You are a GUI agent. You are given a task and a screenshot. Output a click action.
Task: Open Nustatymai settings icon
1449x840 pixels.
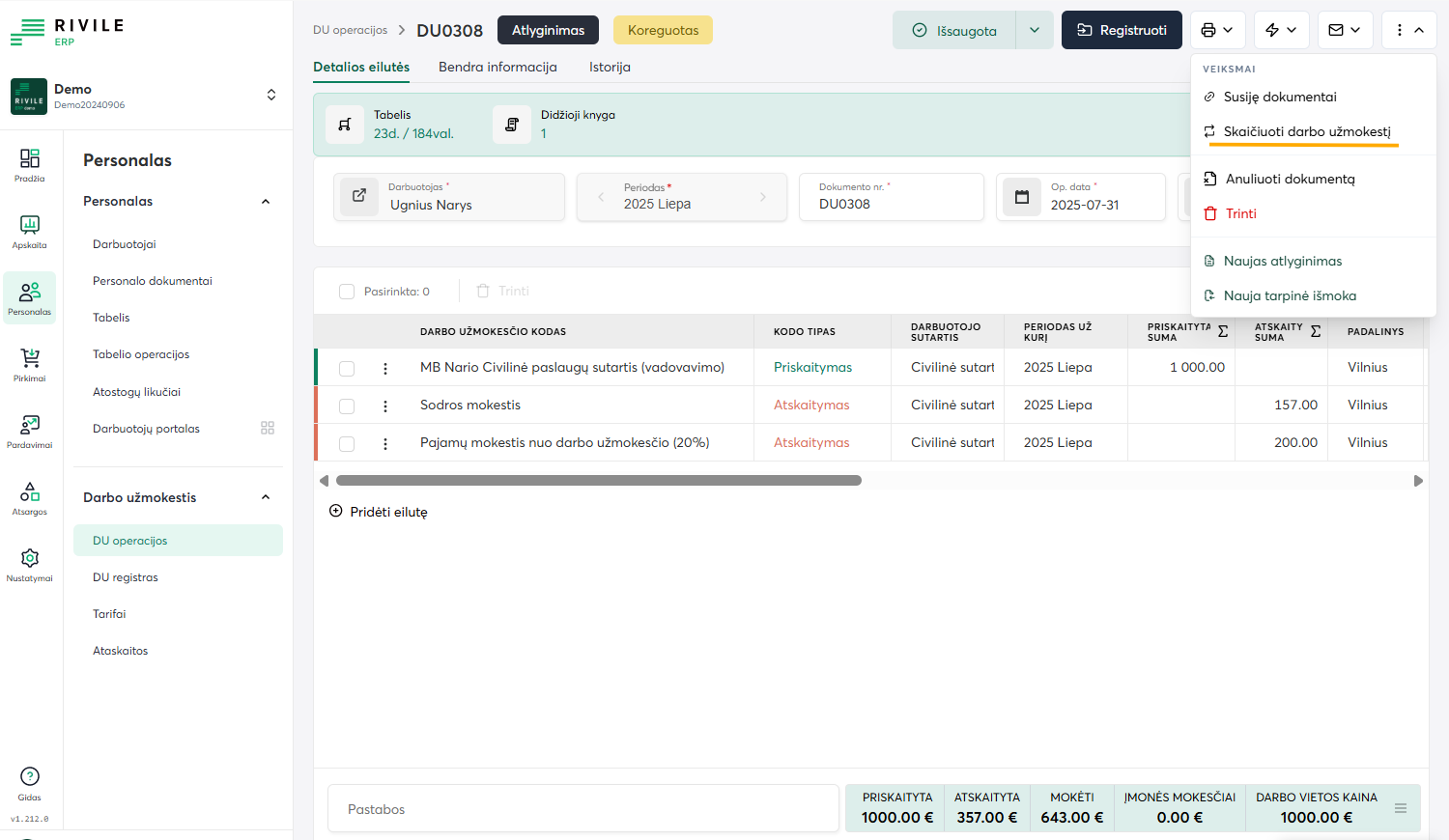[x=30, y=564]
